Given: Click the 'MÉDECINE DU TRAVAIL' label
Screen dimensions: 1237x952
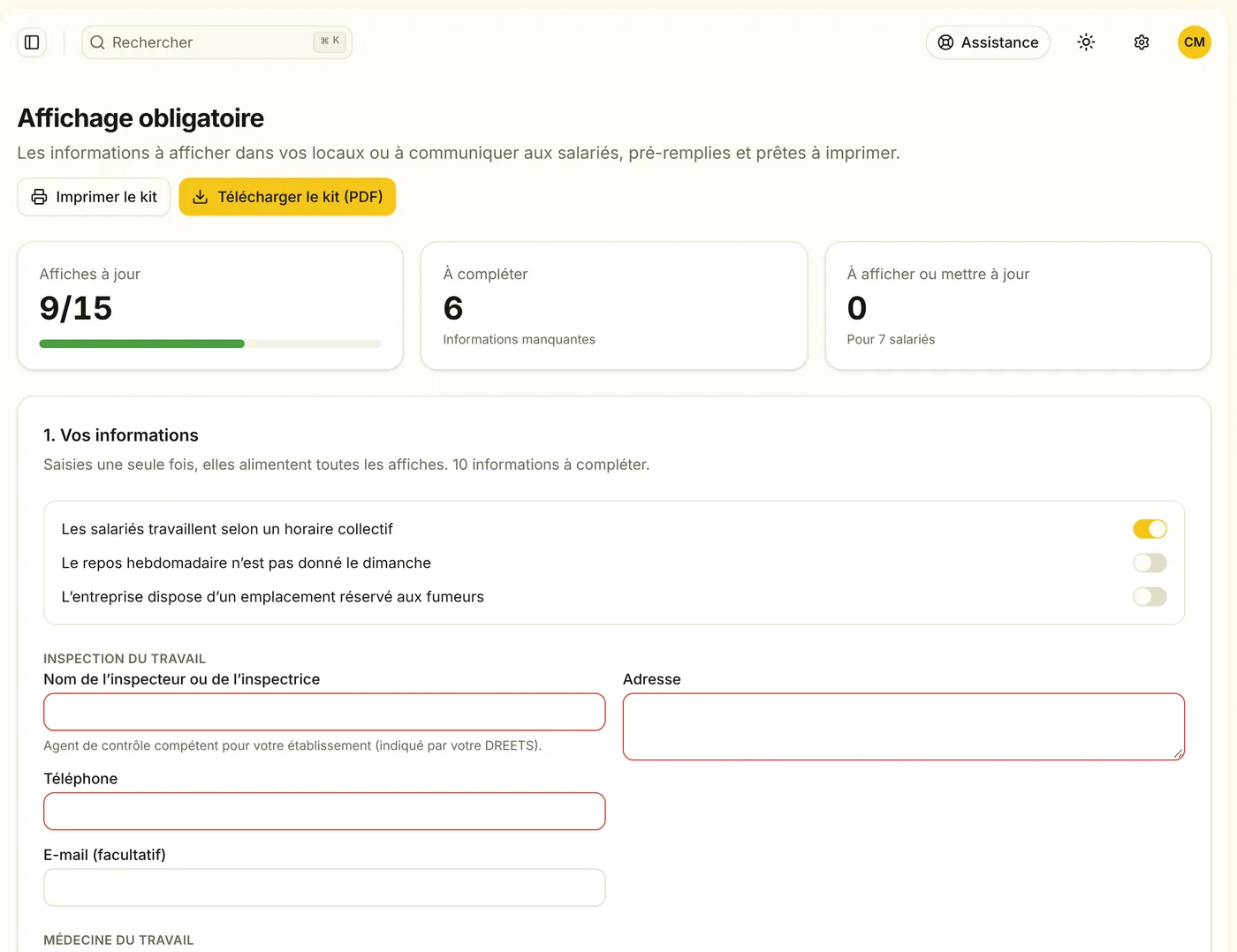Looking at the screenshot, I should [118, 941].
